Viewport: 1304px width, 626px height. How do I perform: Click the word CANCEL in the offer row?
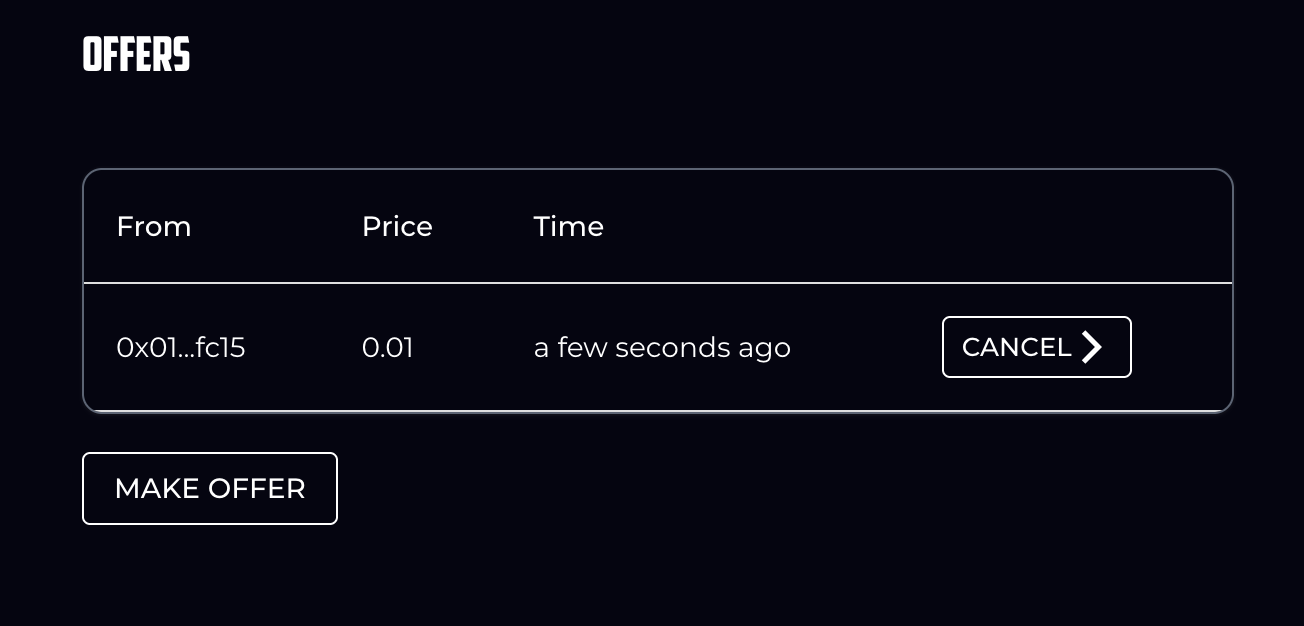tap(1016, 347)
